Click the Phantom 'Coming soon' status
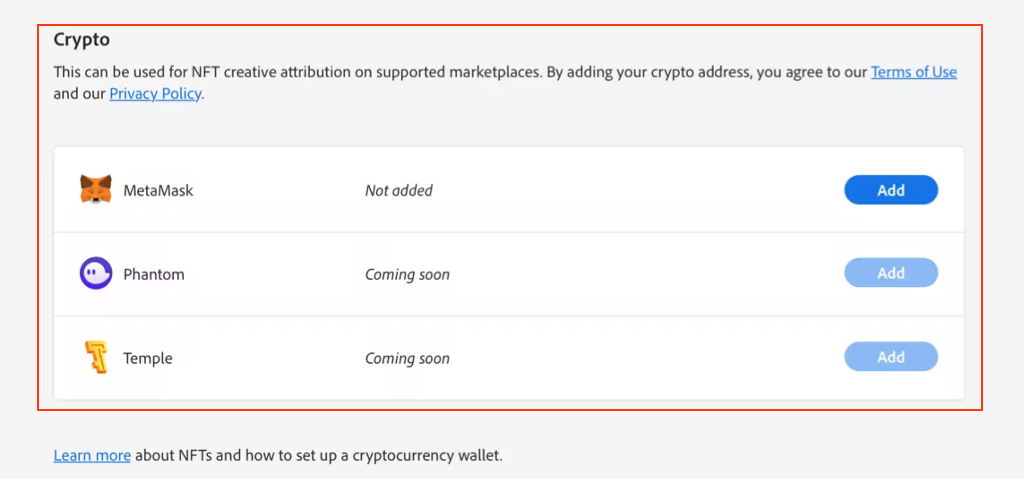The height and width of the screenshot is (479, 1024). (407, 274)
